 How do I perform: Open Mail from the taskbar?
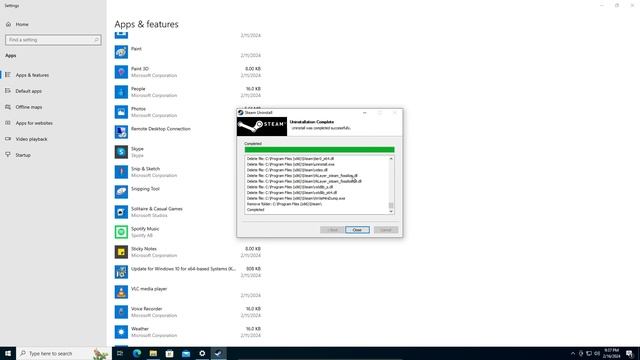point(186,353)
